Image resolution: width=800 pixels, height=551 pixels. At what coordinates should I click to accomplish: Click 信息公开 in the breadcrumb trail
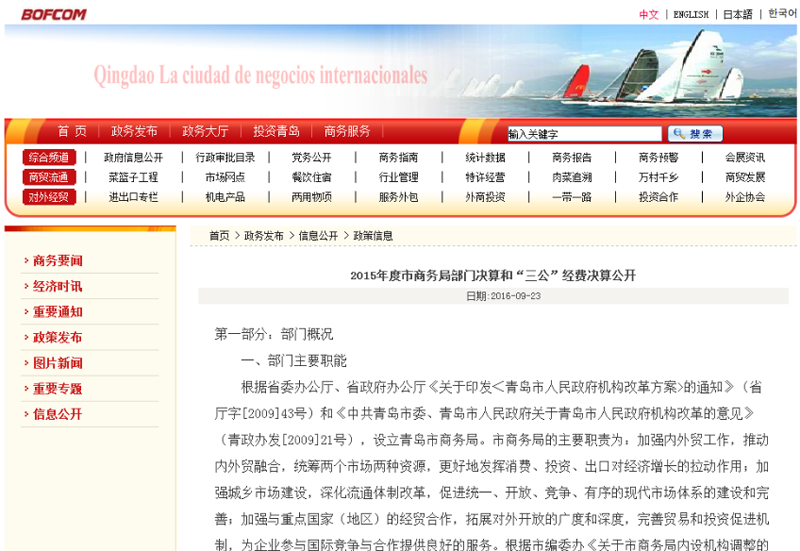click(x=318, y=236)
